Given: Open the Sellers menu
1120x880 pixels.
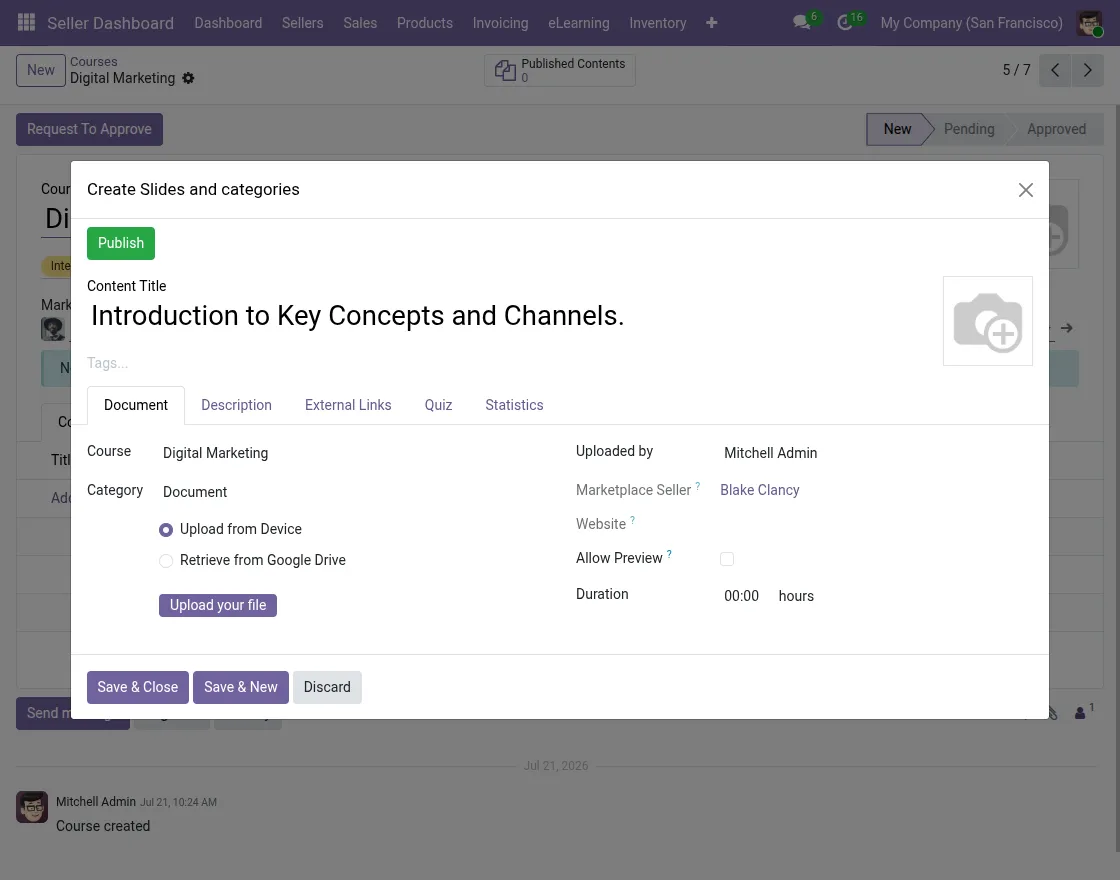Looking at the screenshot, I should (x=302, y=23).
